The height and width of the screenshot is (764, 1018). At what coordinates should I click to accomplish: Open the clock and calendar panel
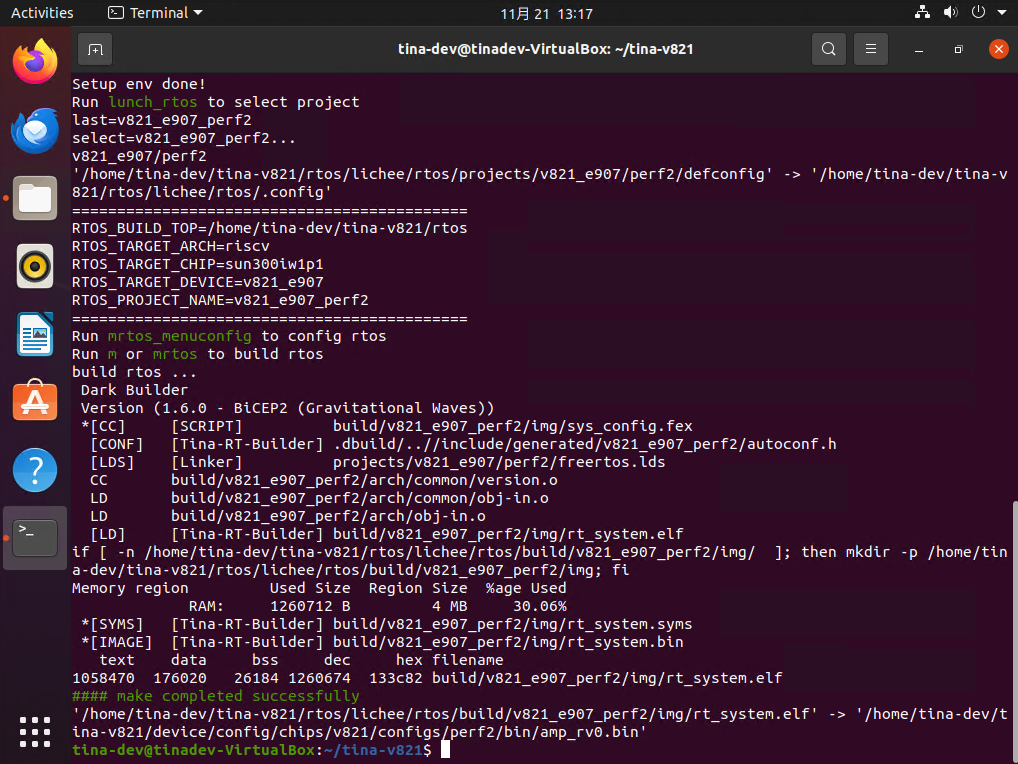pos(546,13)
